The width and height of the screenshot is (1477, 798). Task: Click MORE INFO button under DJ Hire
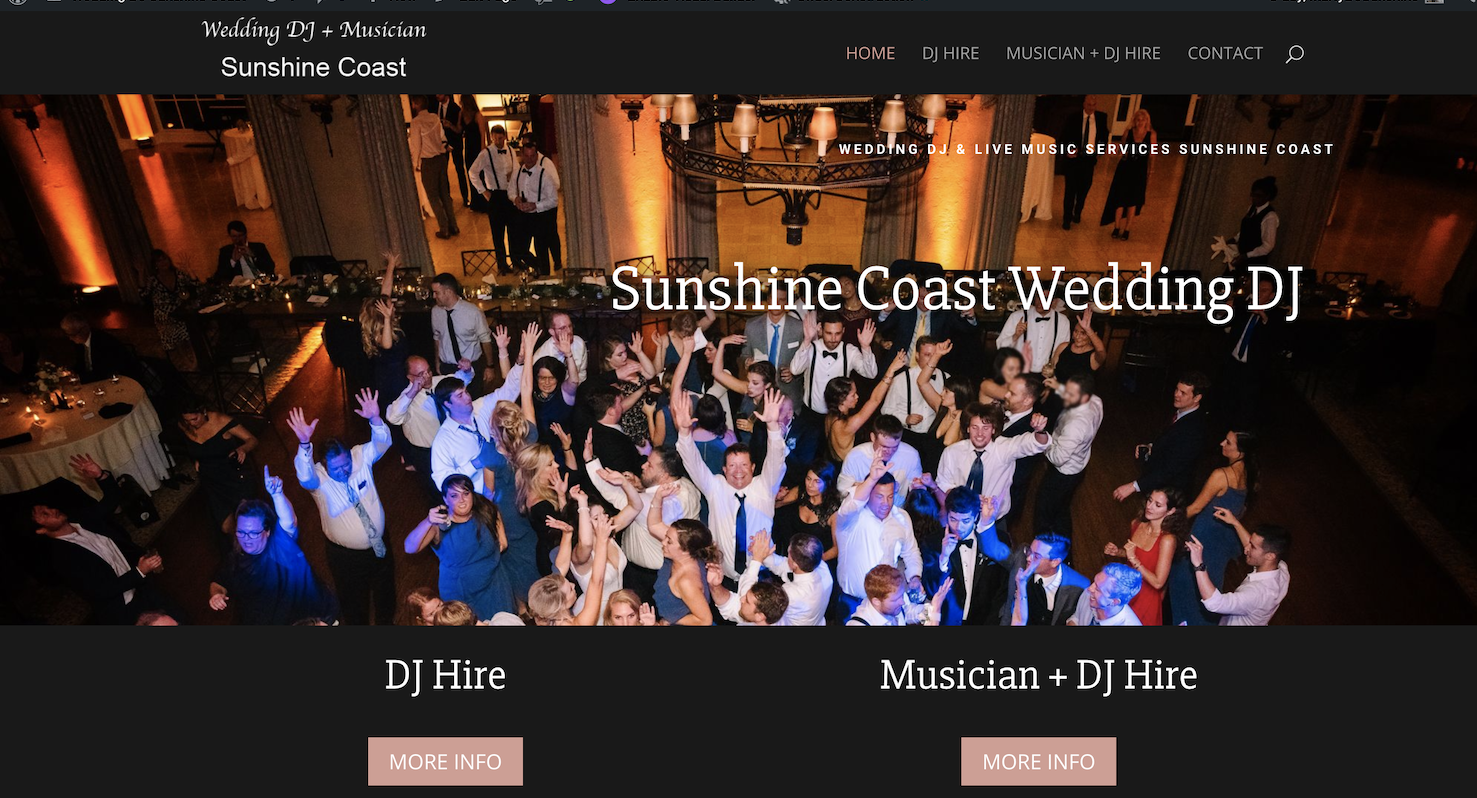pos(445,761)
